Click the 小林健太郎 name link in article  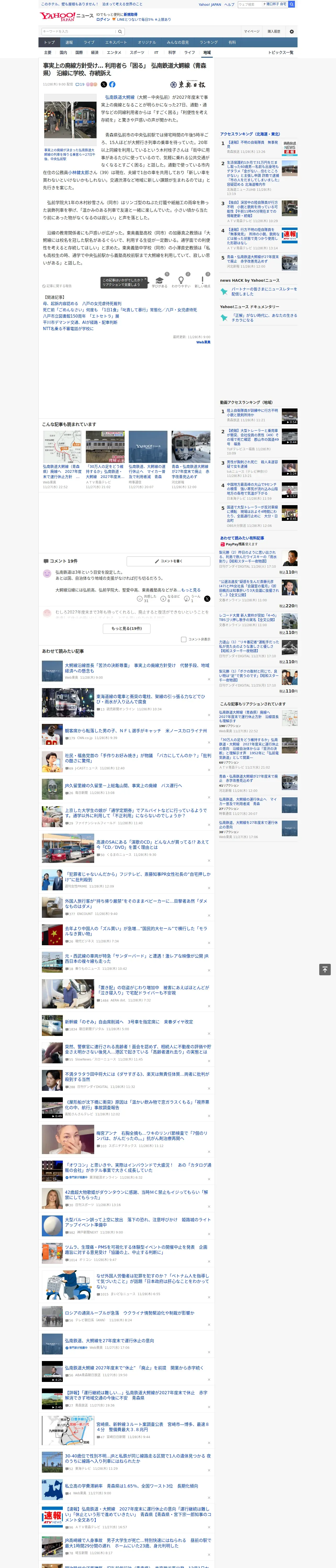(x=79, y=172)
